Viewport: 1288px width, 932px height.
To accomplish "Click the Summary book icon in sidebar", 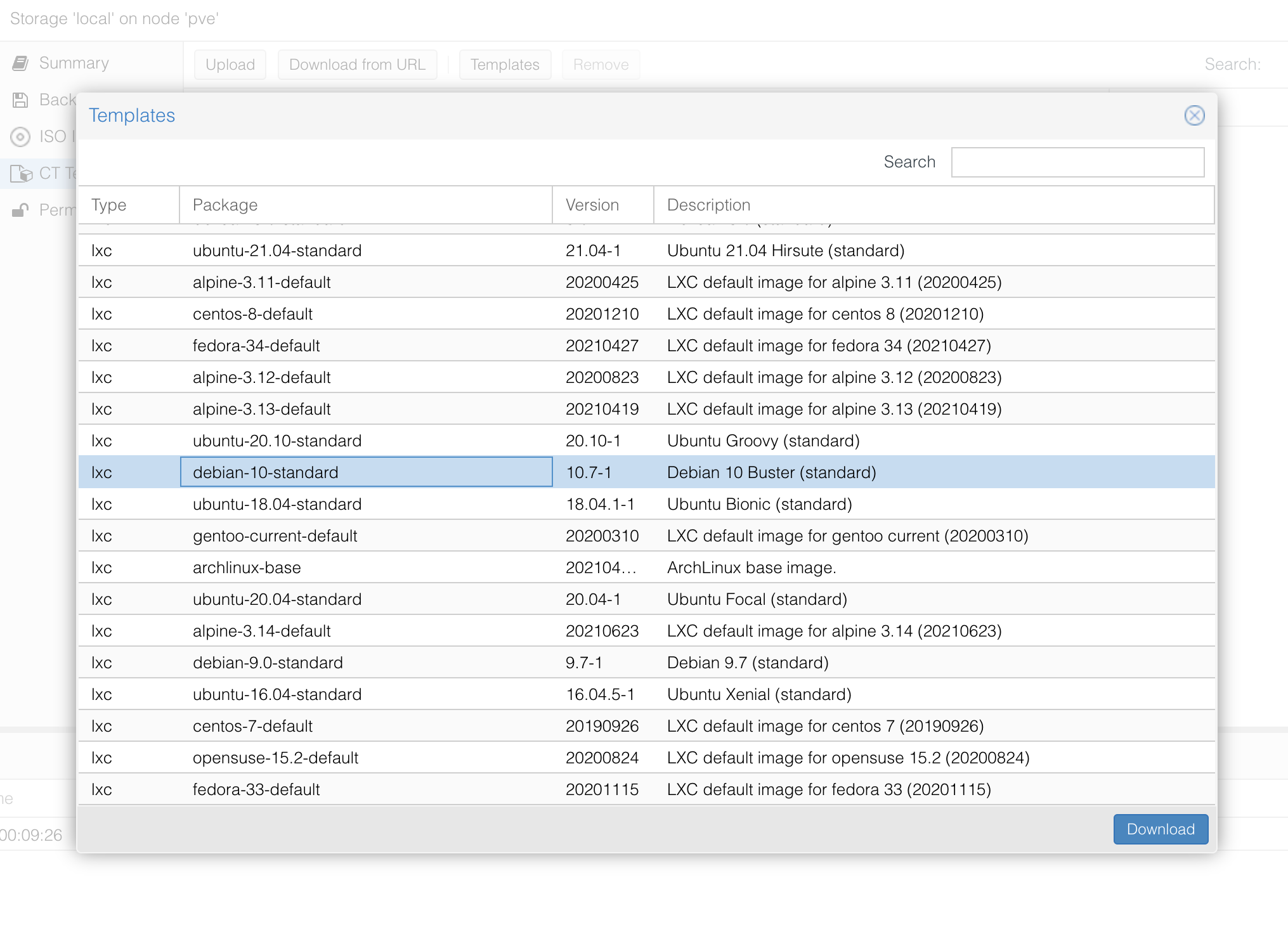I will pos(20,63).
